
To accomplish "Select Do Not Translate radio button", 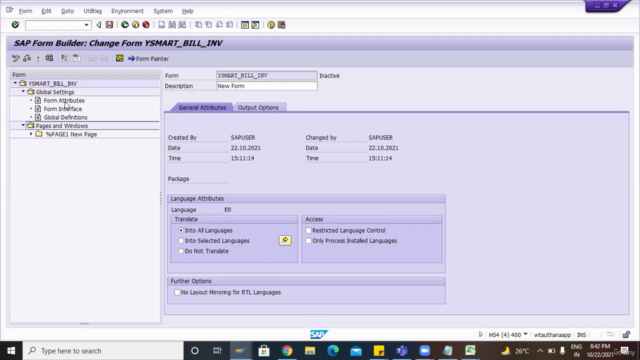I will click(x=181, y=251).
